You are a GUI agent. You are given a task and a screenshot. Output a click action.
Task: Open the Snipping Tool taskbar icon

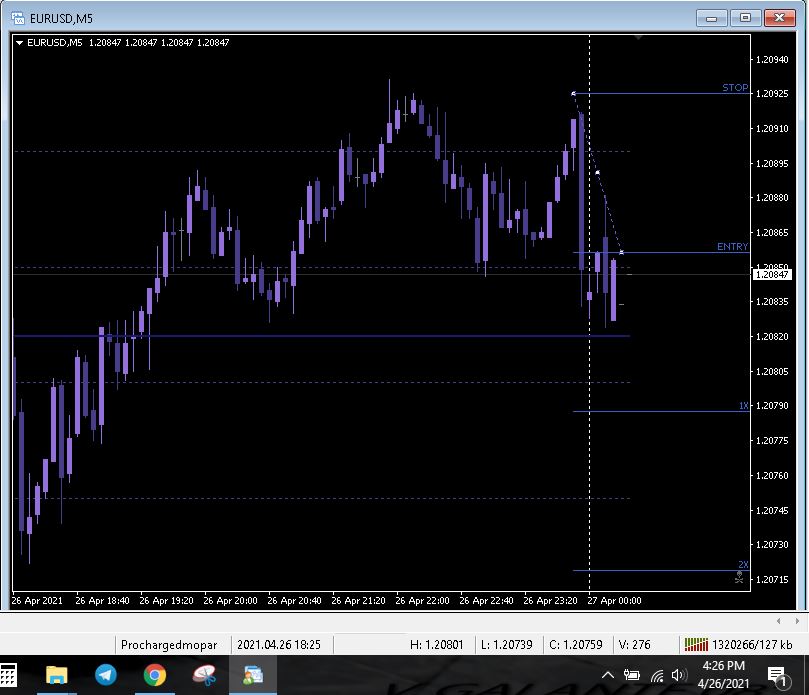click(x=204, y=675)
